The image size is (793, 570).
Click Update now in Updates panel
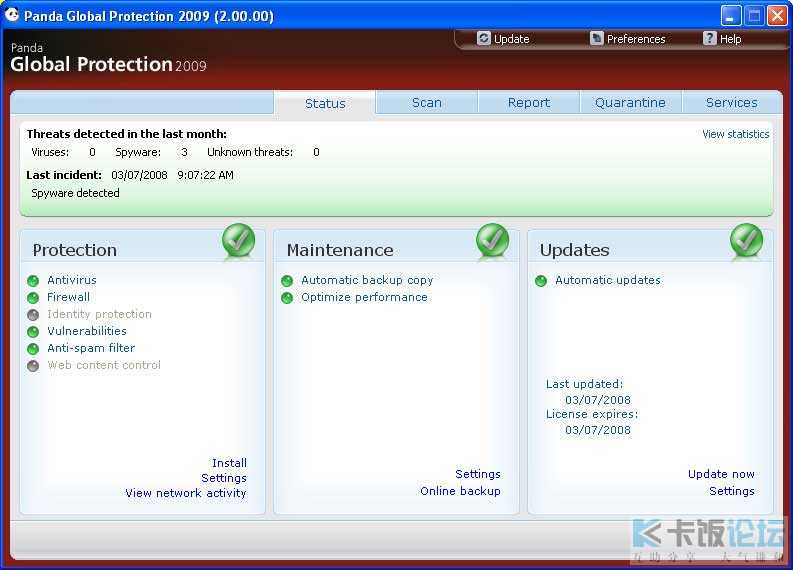(x=721, y=474)
